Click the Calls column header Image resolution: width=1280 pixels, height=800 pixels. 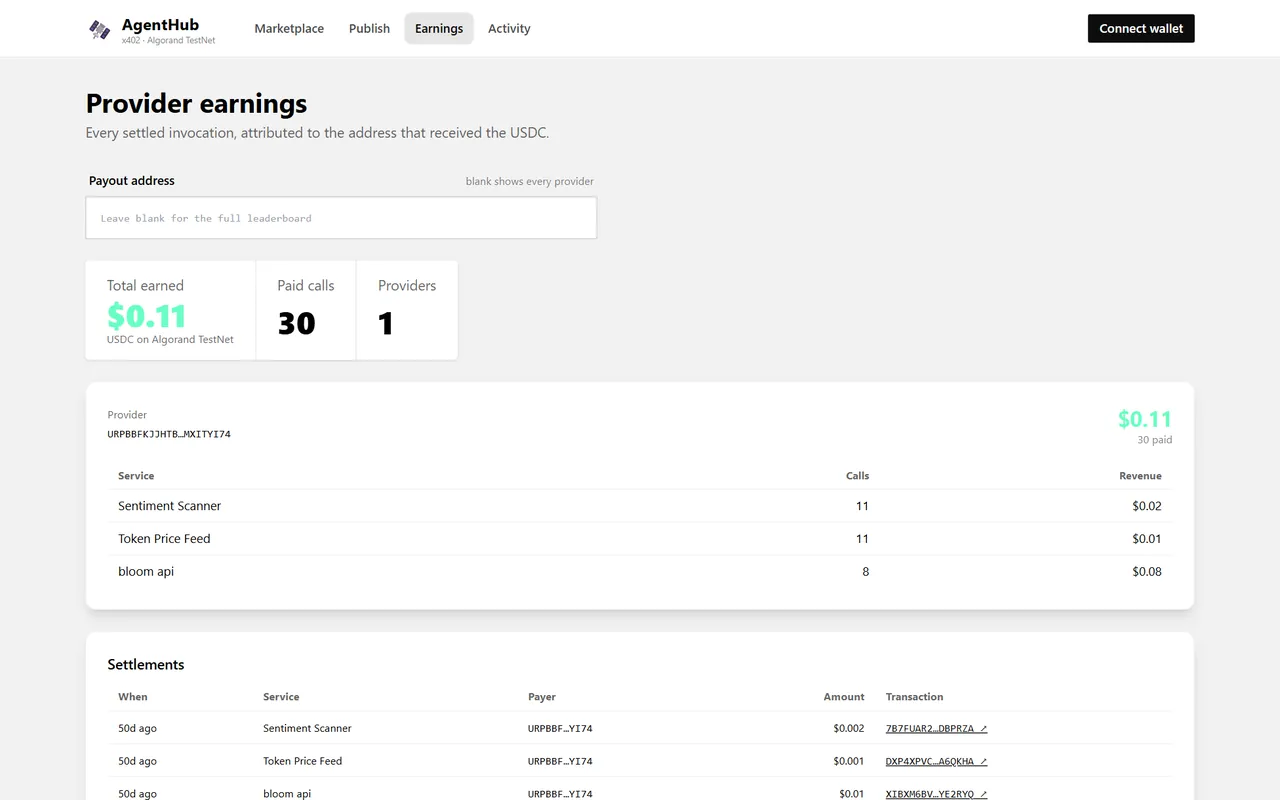pyautogui.click(x=857, y=476)
